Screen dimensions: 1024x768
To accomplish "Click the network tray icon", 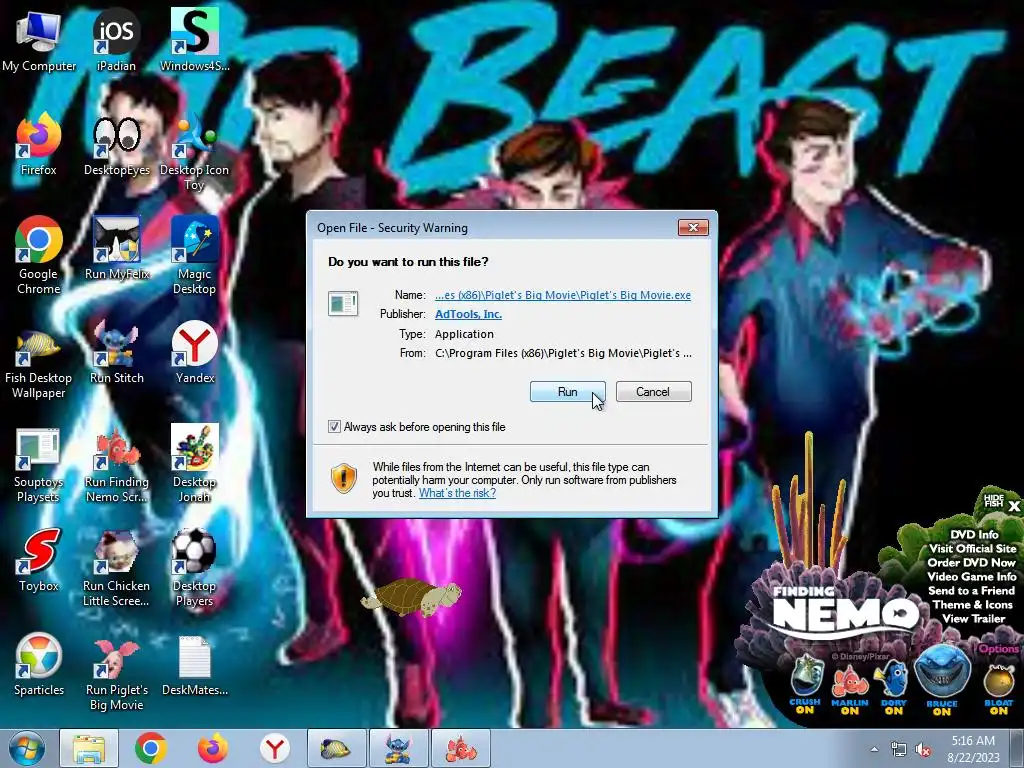I will point(899,750).
